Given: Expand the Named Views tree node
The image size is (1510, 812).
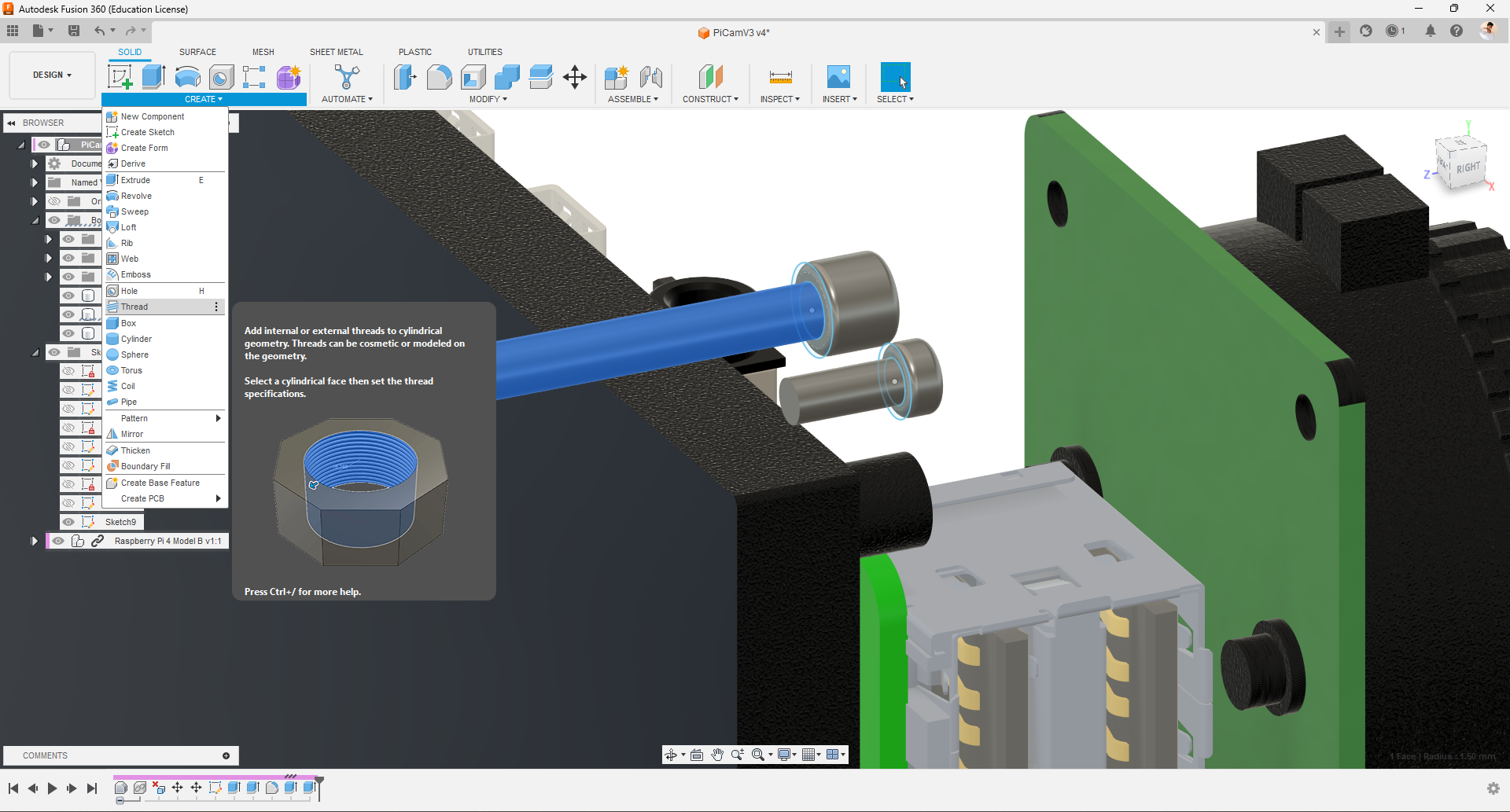Looking at the screenshot, I should pos(35,182).
